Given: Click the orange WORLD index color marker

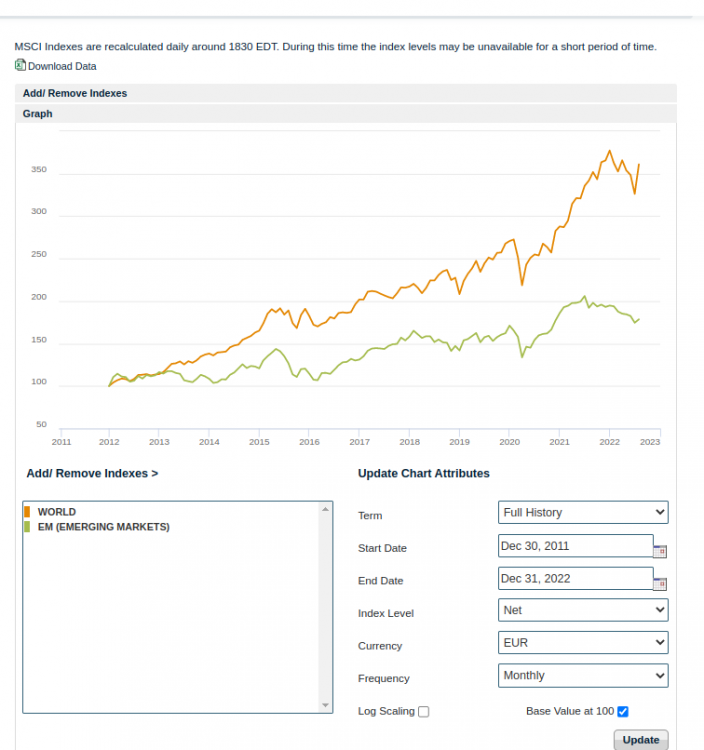Looking at the screenshot, I should (27, 512).
